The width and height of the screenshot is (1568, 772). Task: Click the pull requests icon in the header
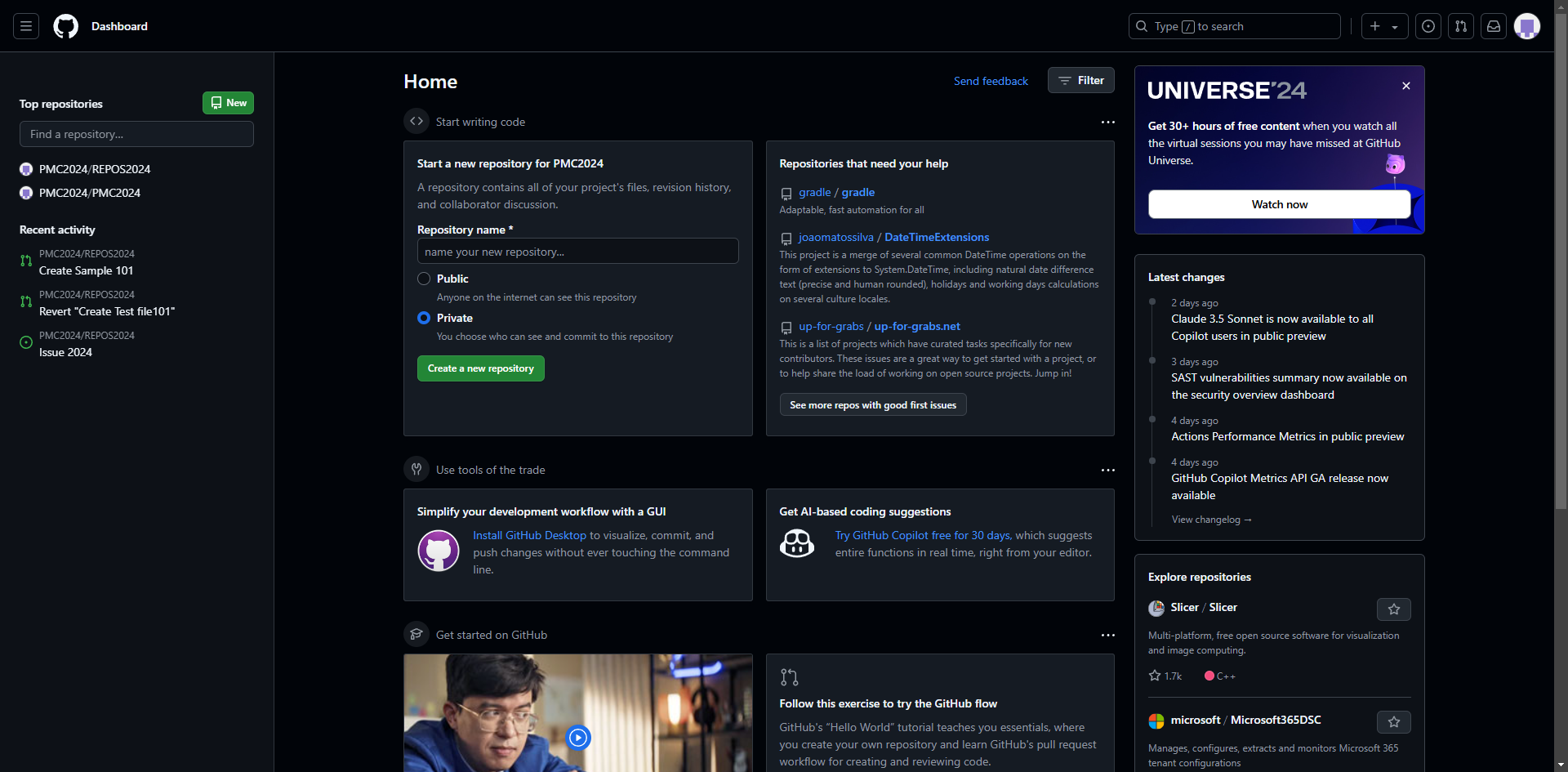pyautogui.click(x=1461, y=26)
